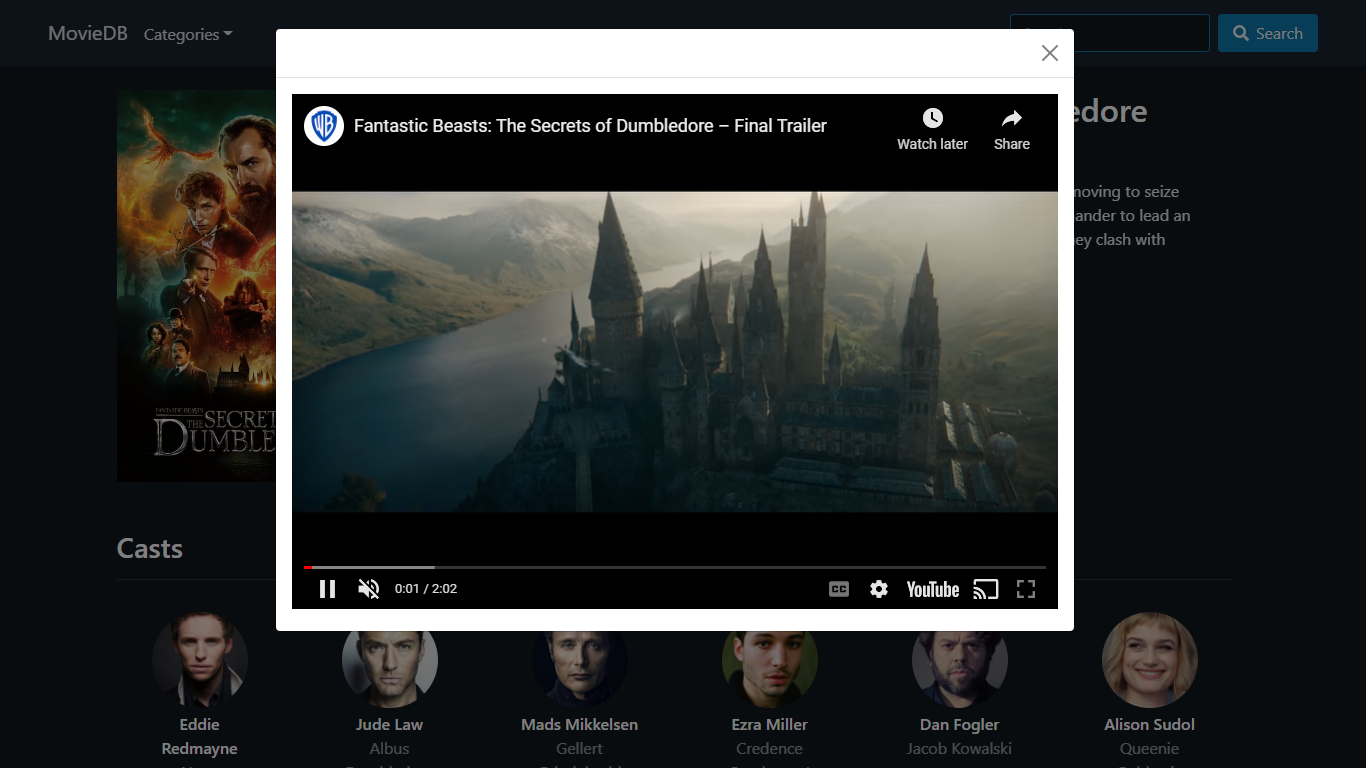Image resolution: width=1366 pixels, height=768 pixels.
Task: Click the movie poster image
Action: pos(197,286)
